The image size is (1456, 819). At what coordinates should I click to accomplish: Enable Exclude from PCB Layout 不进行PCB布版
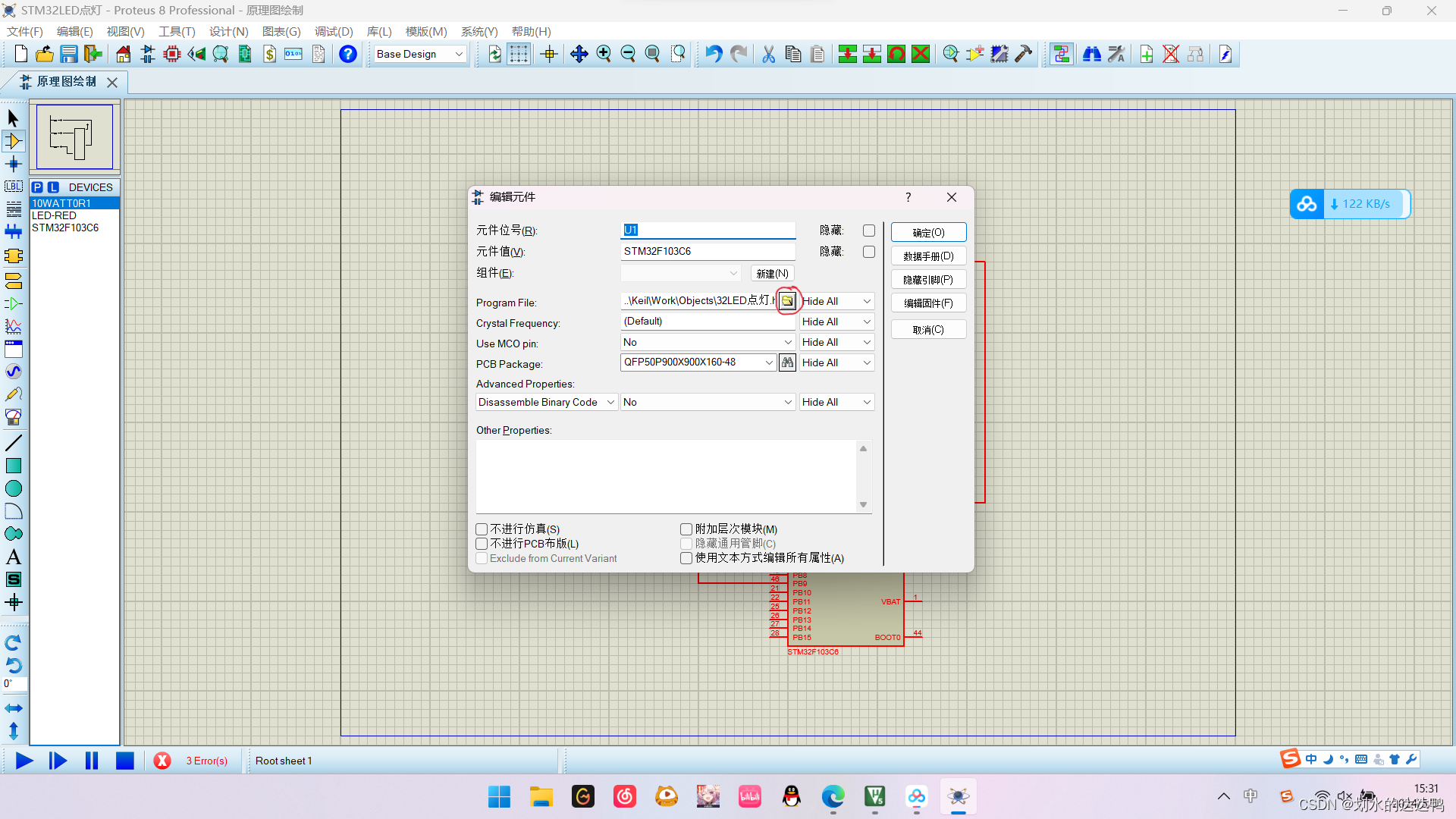[482, 544]
